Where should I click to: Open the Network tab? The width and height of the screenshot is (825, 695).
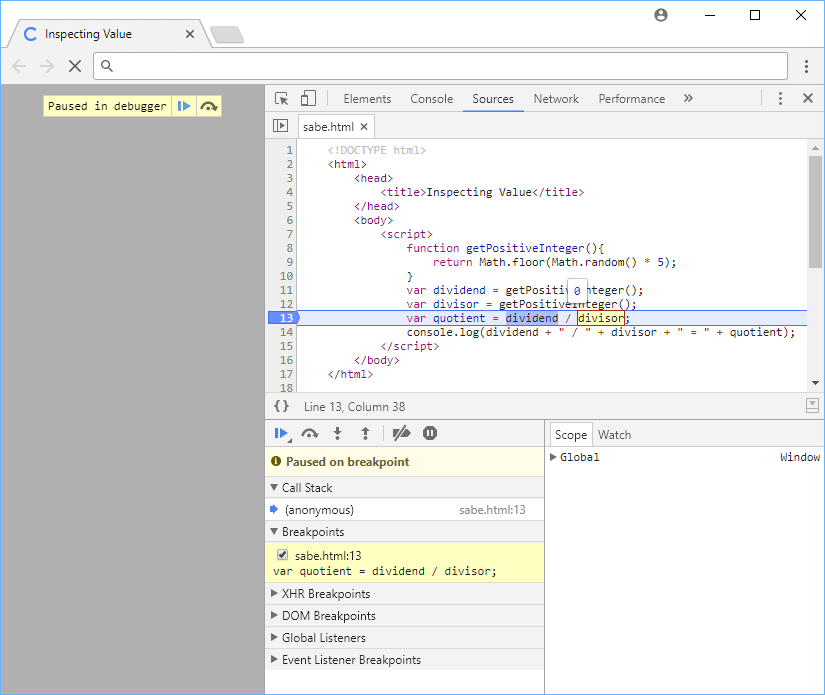[x=556, y=99]
